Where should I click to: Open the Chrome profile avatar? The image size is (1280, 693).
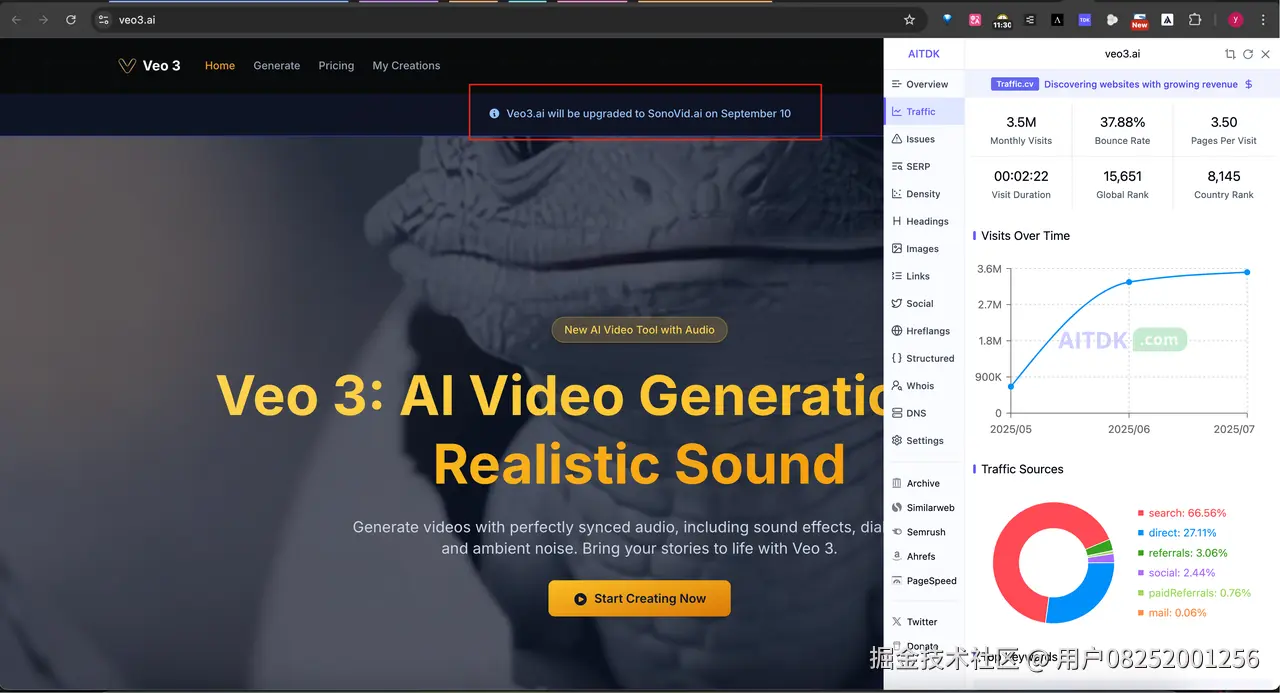point(1236,20)
